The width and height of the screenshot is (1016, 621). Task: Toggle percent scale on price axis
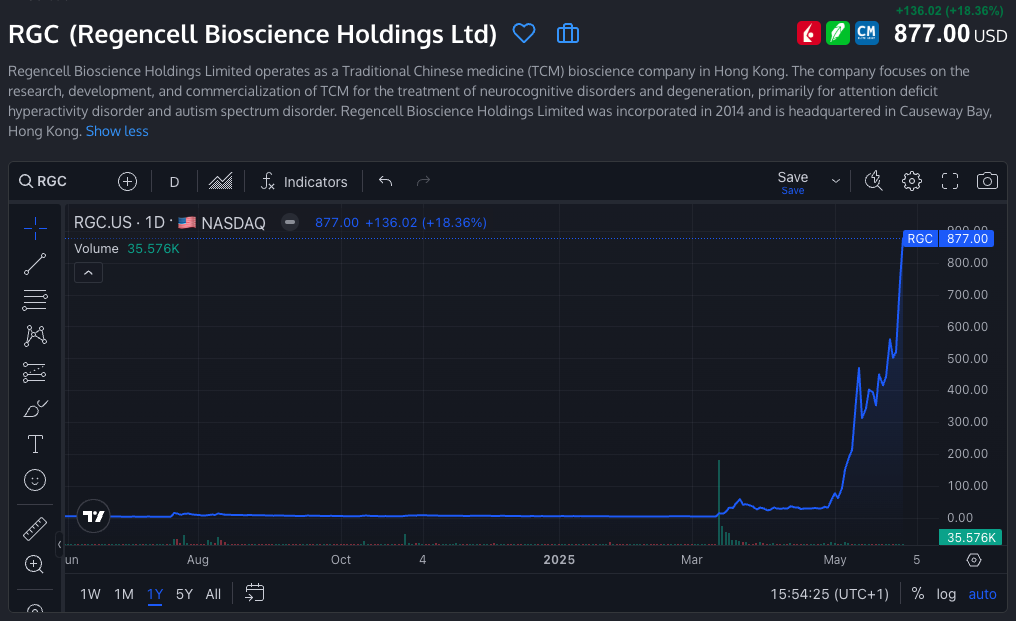tap(918, 594)
